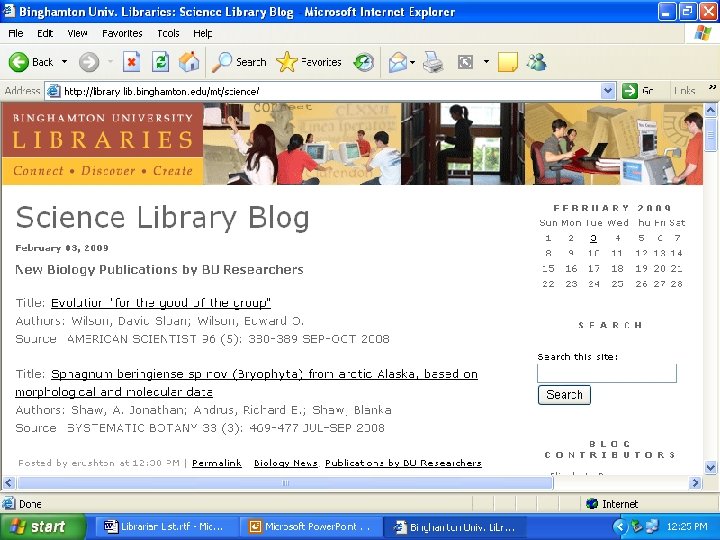Click the page icon in address bar

pos(54,91)
